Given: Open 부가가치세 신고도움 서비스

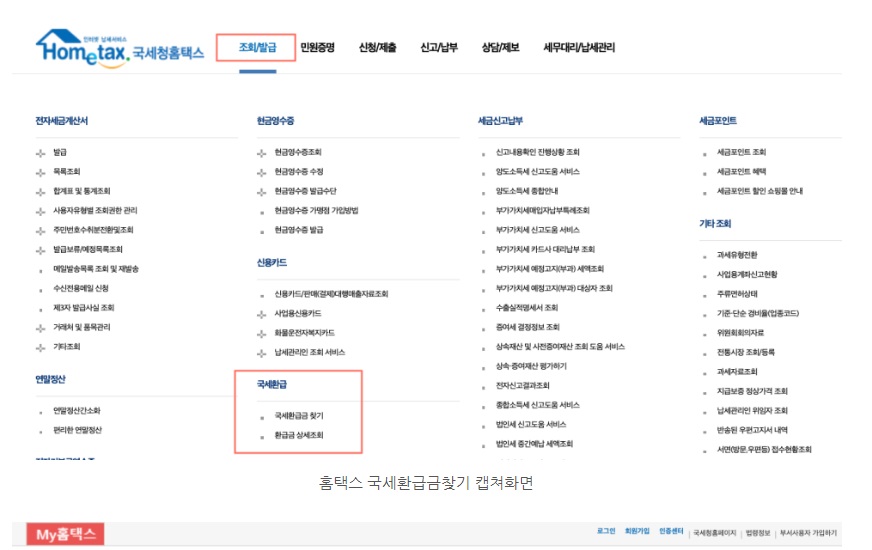Looking at the screenshot, I should [538, 230].
